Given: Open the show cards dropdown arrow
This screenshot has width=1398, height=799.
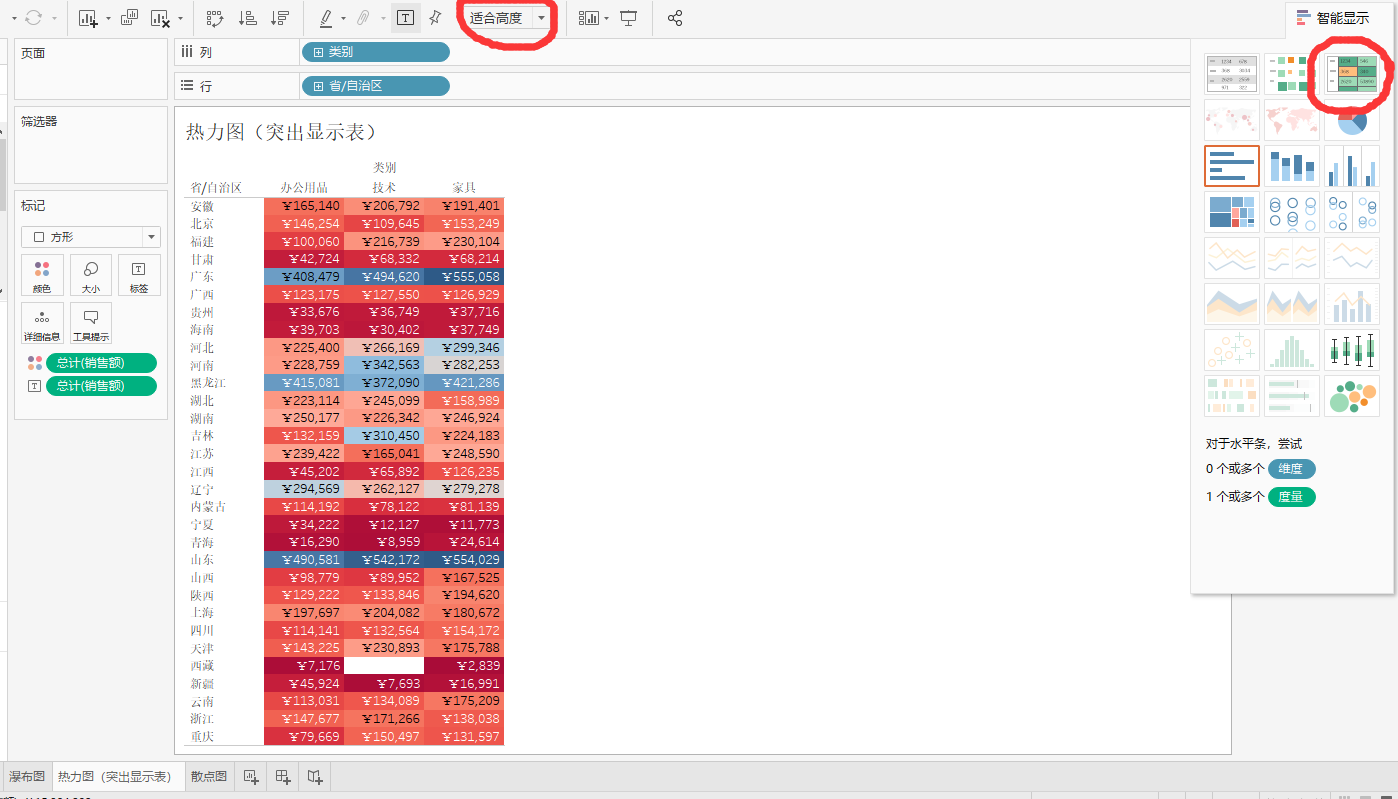Looking at the screenshot, I should pos(606,17).
